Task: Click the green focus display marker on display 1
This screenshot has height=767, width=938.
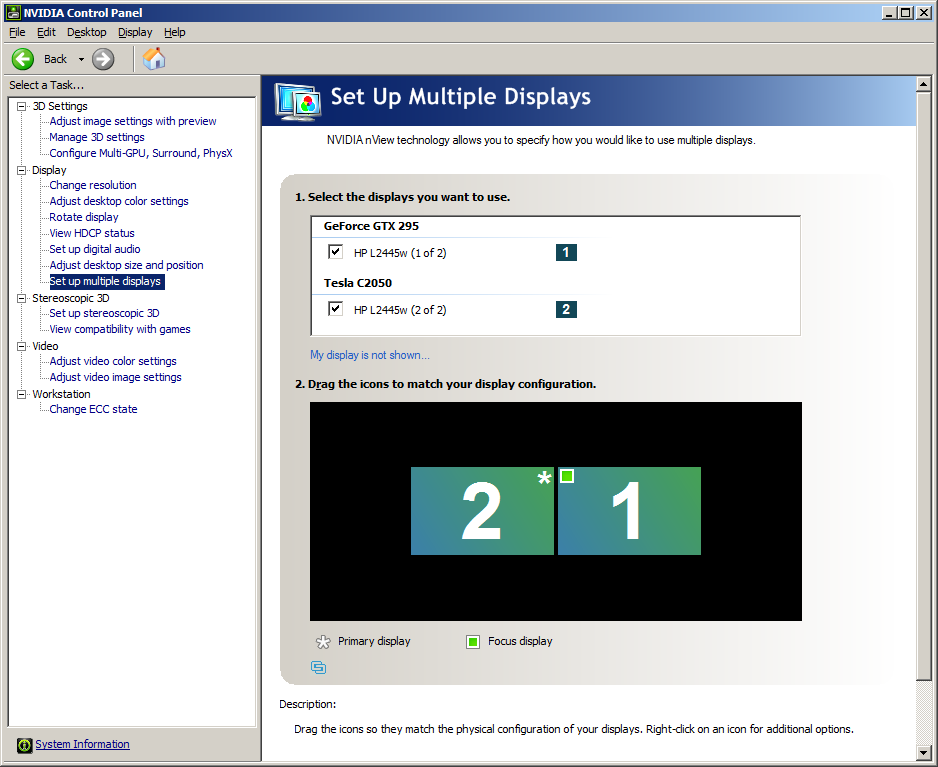Action: [567, 476]
